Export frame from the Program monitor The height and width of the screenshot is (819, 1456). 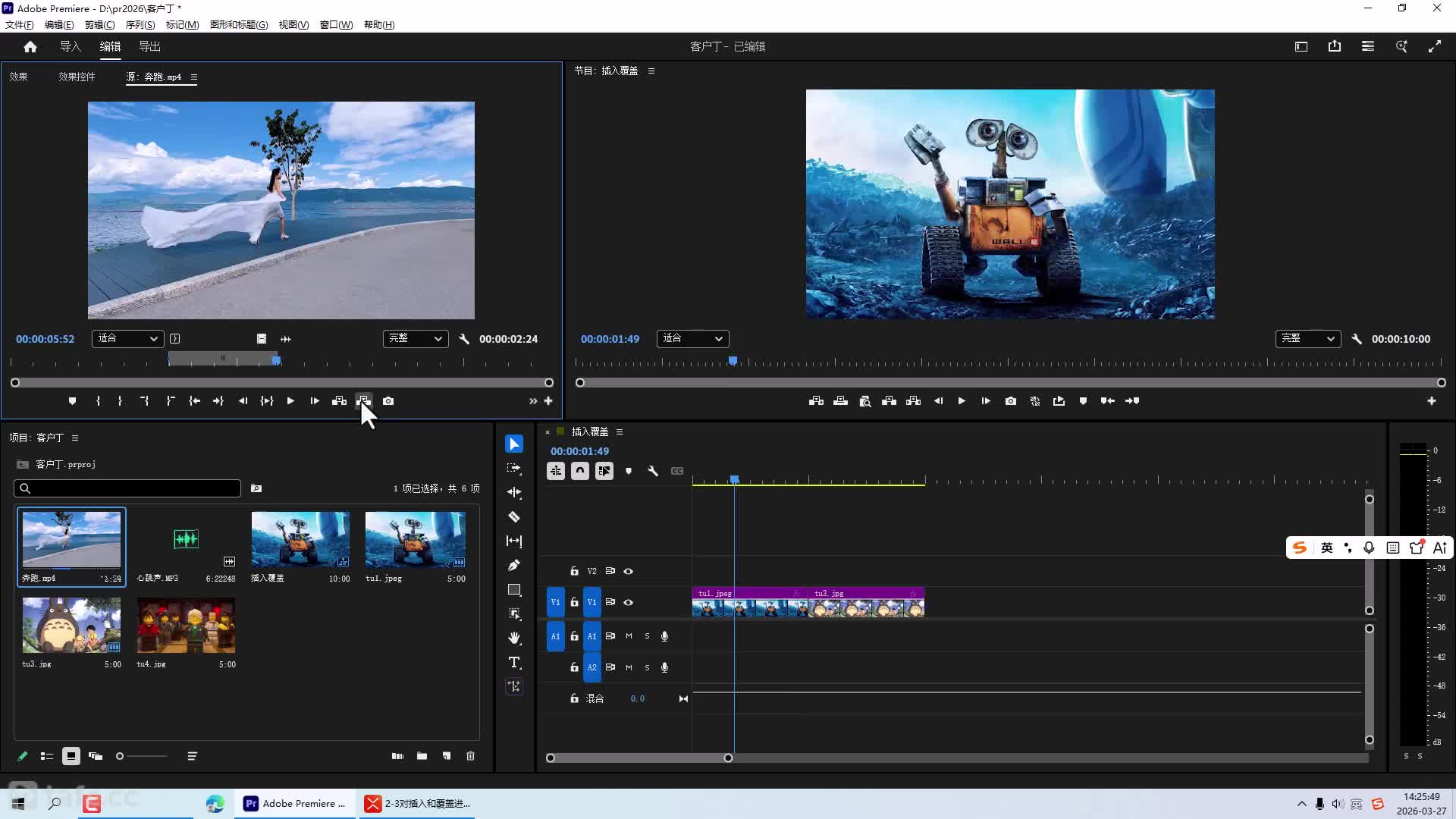[x=1011, y=401]
